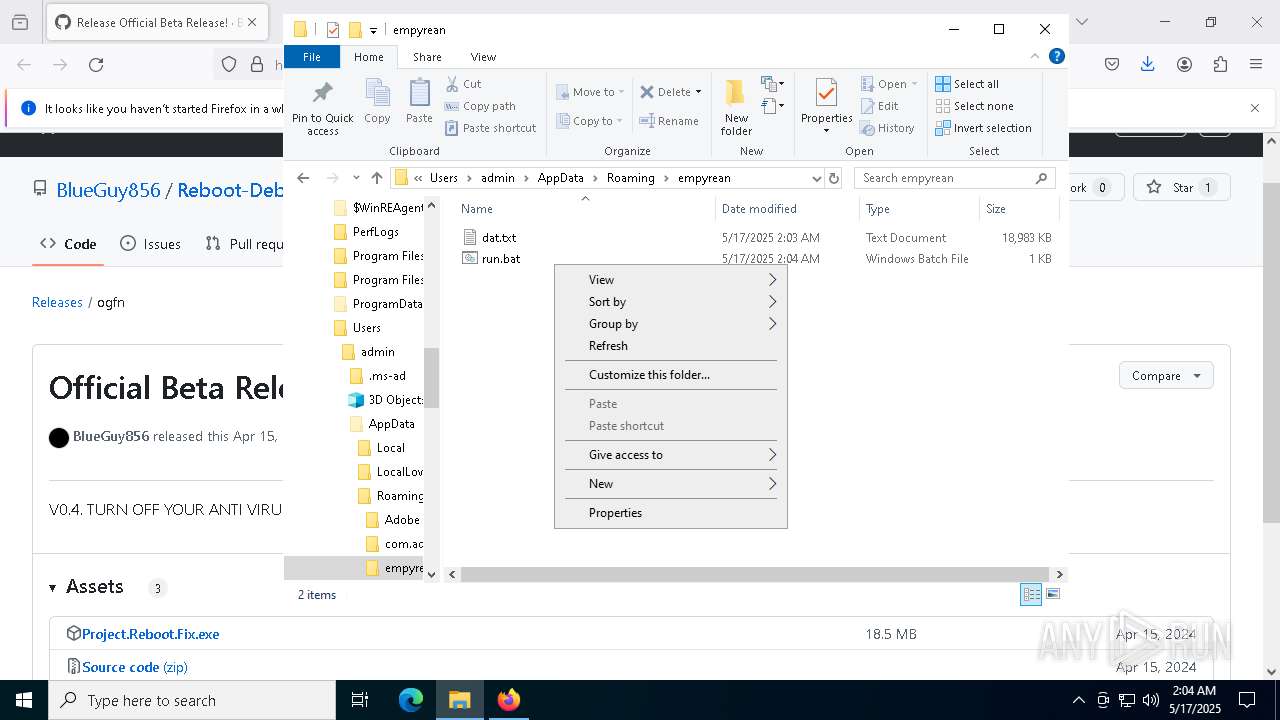Open the New item dropdown icon
This screenshot has height=720, width=1280.
(x=772, y=84)
